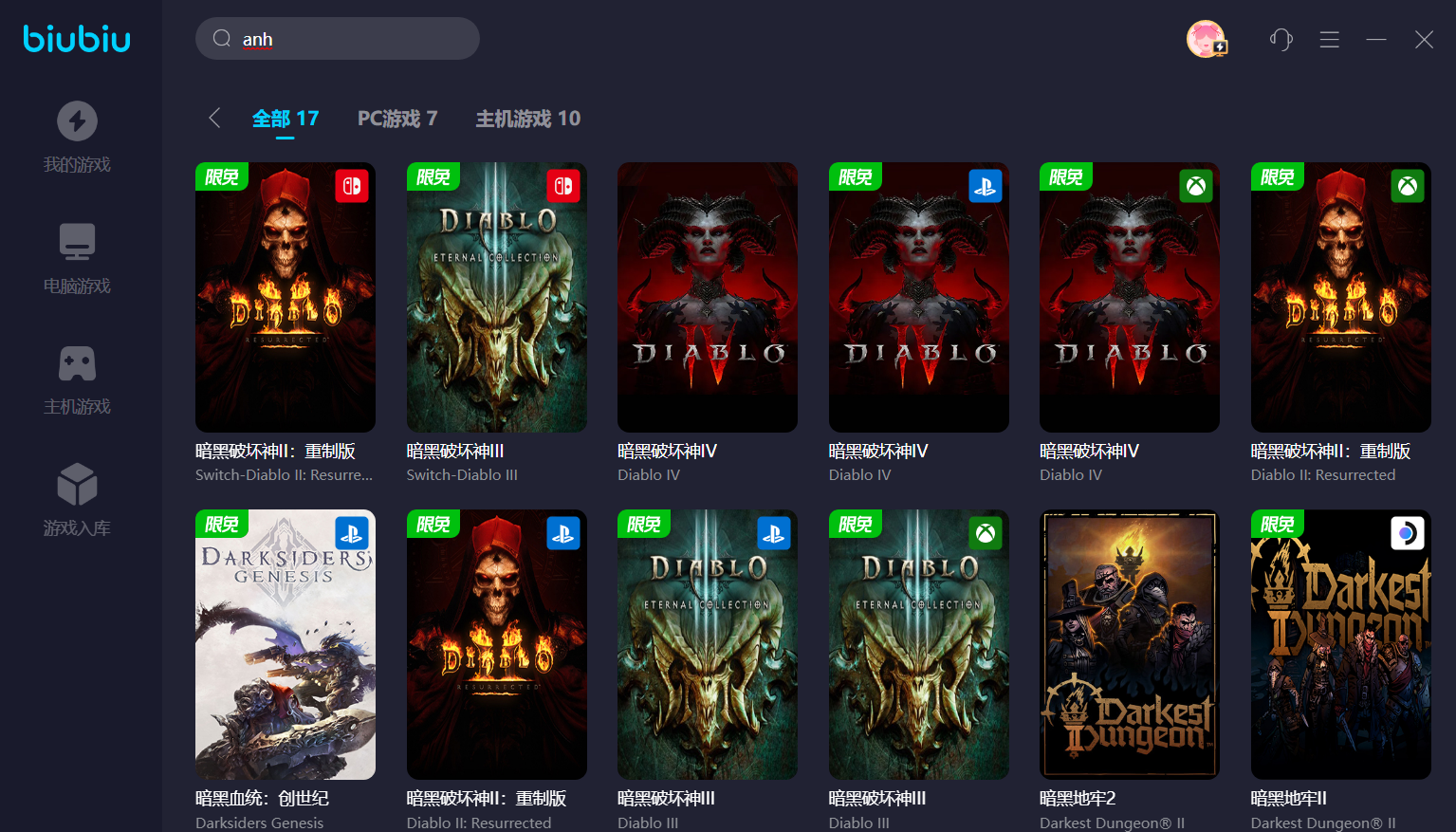
Task: Click the search magnifier icon
Action: tap(222, 39)
